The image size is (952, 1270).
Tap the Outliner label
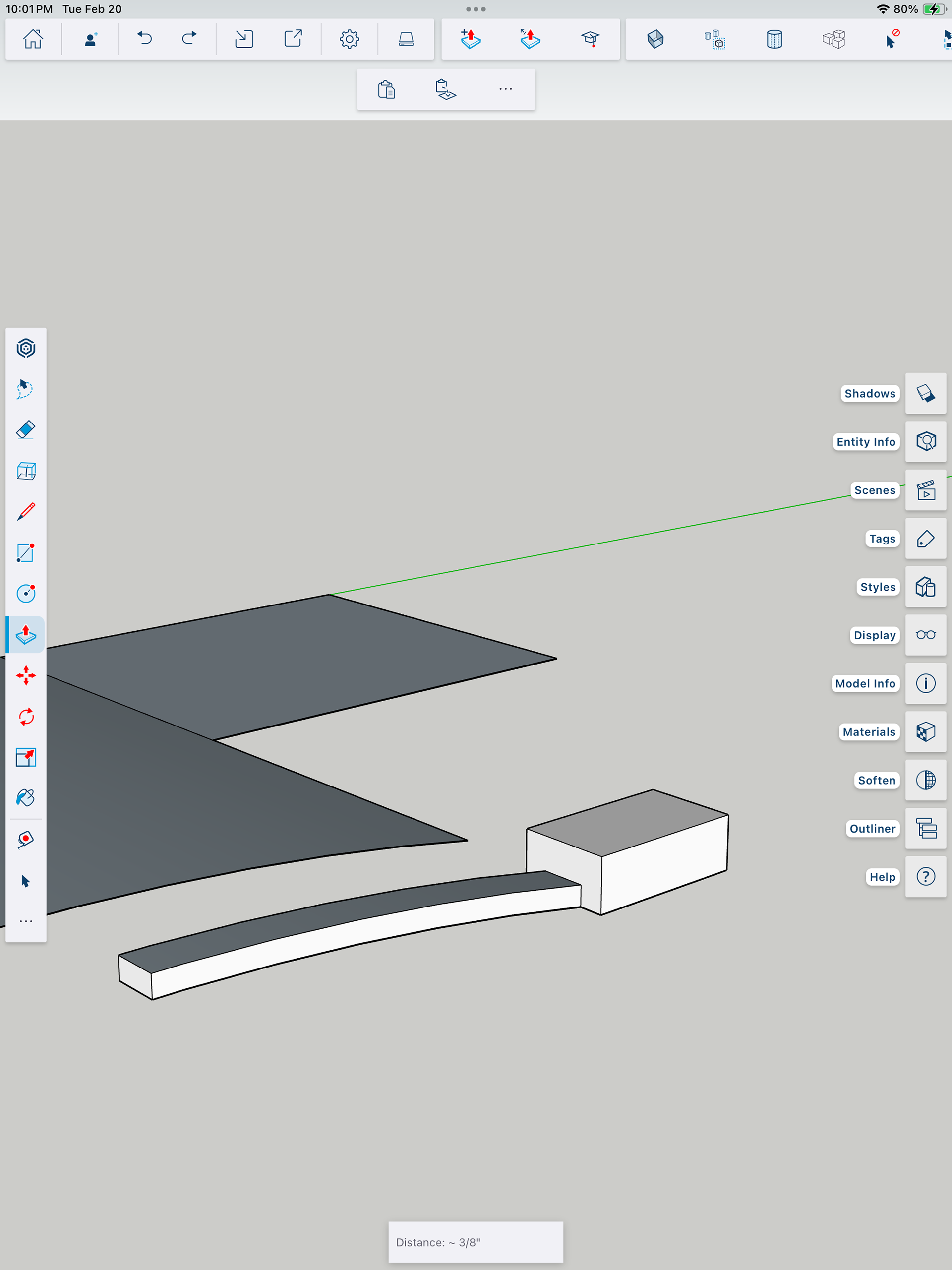[872, 829]
